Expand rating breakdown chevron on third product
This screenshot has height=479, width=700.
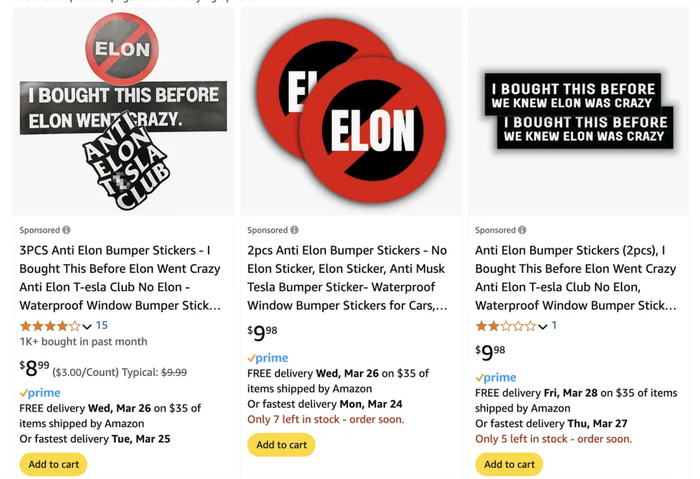click(x=543, y=326)
